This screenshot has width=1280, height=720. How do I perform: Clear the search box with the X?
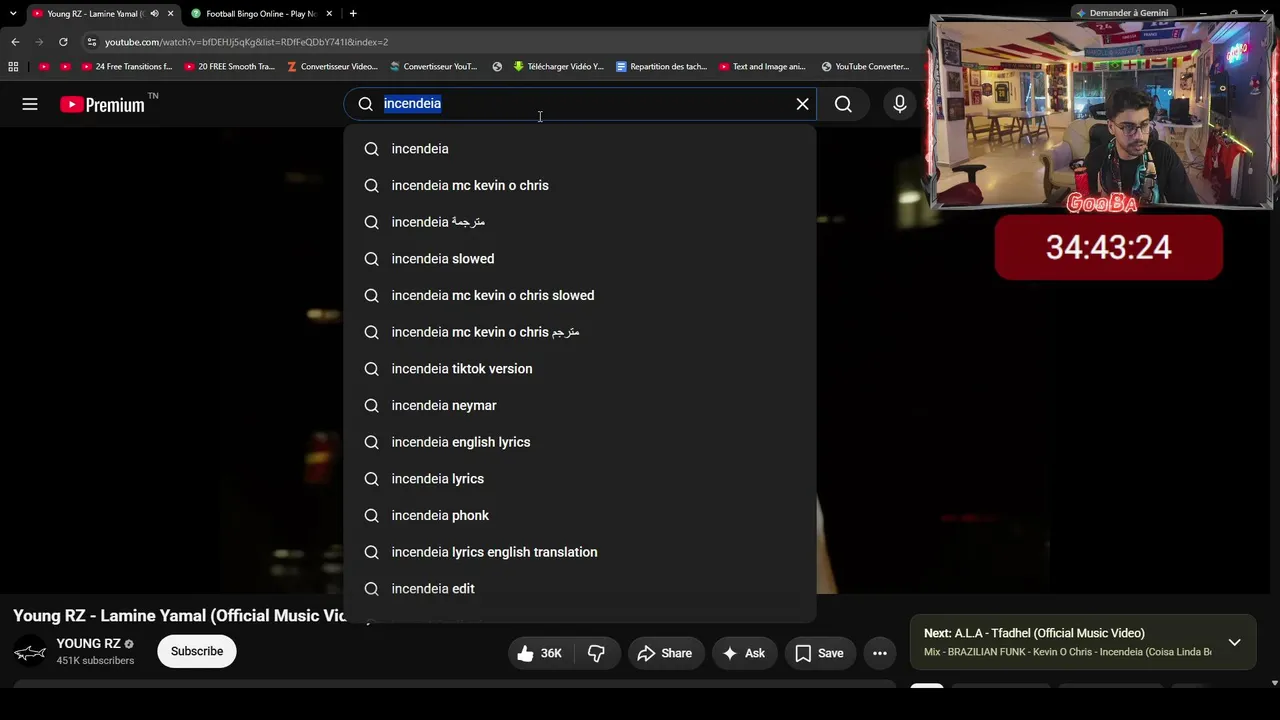tap(802, 104)
